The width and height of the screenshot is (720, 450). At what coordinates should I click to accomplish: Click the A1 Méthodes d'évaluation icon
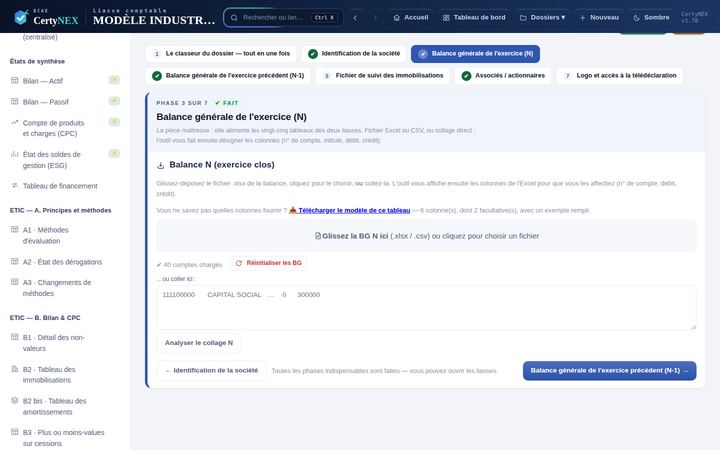[15, 229]
